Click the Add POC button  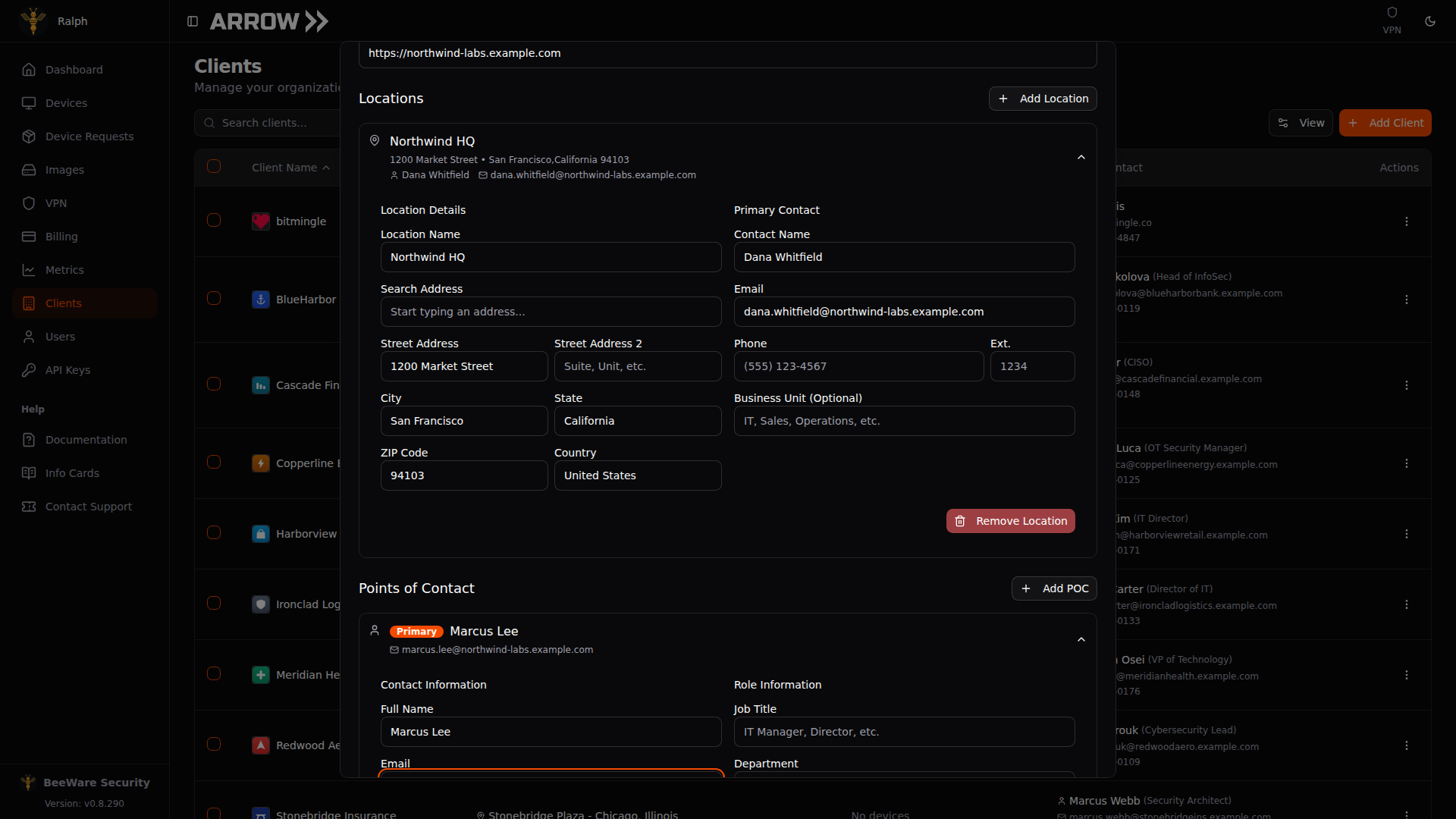pyautogui.click(x=1054, y=588)
